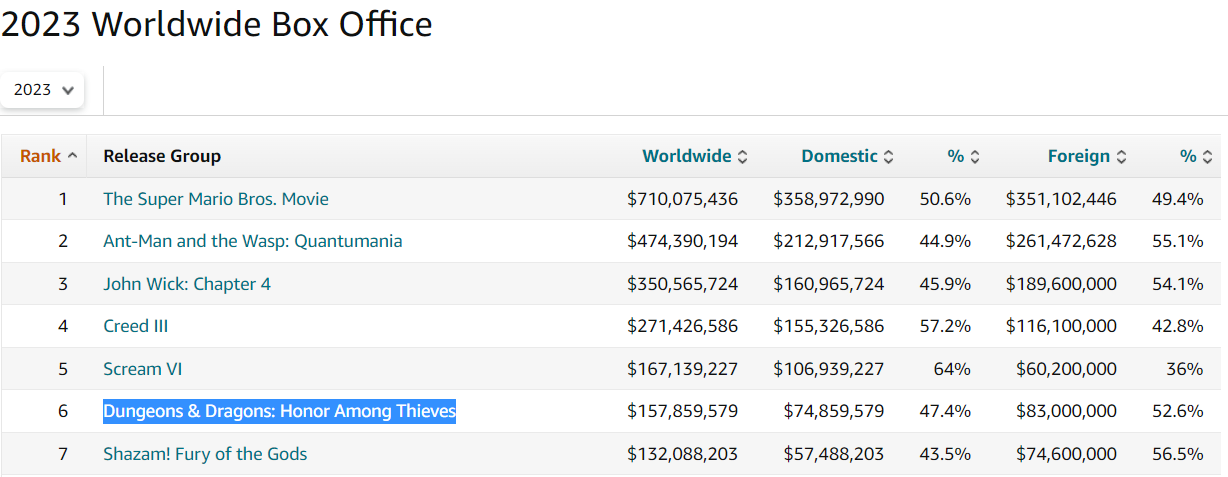
Task: Sort by Worldwide gross column
Action: (695, 156)
